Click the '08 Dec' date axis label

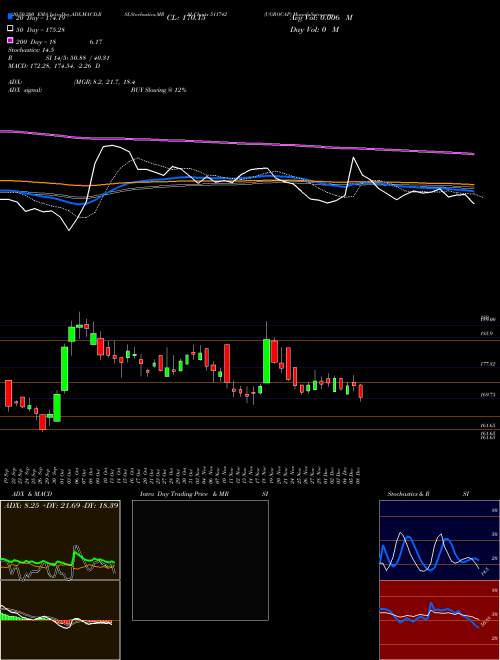pyautogui.click(x=358, y=476)
